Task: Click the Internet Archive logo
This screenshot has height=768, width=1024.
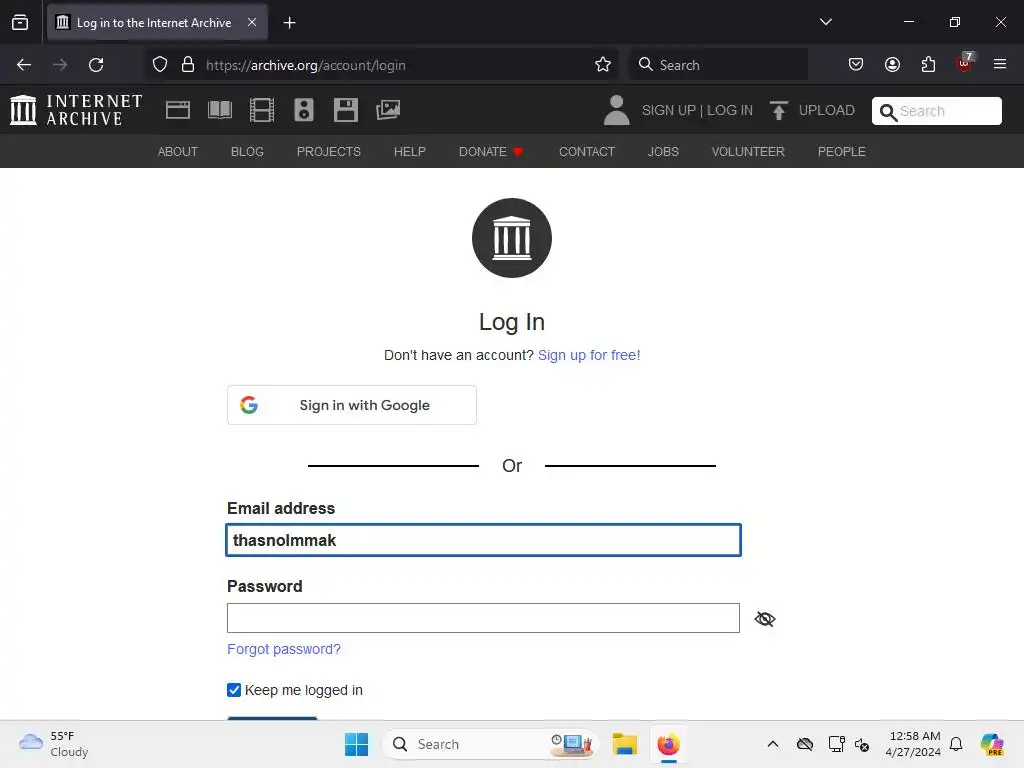Action: coord(76,110)
